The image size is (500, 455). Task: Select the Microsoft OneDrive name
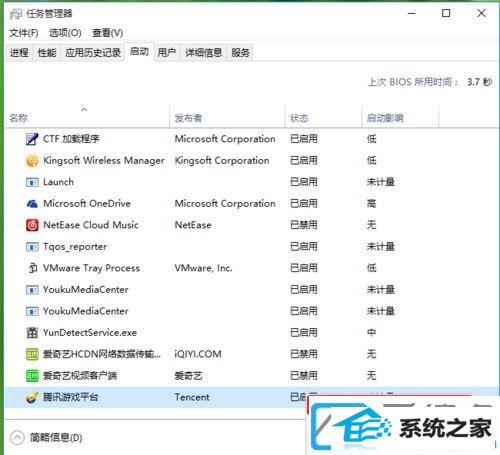(87, 204)
